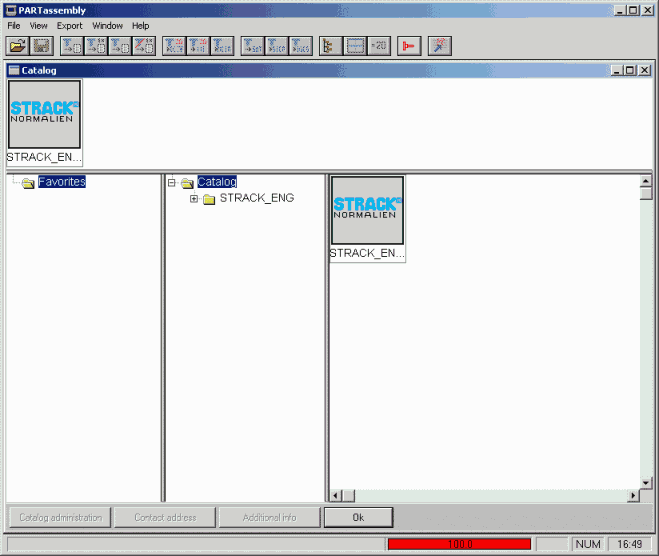Click the SAT export toolbar icon

coord(253,46)
